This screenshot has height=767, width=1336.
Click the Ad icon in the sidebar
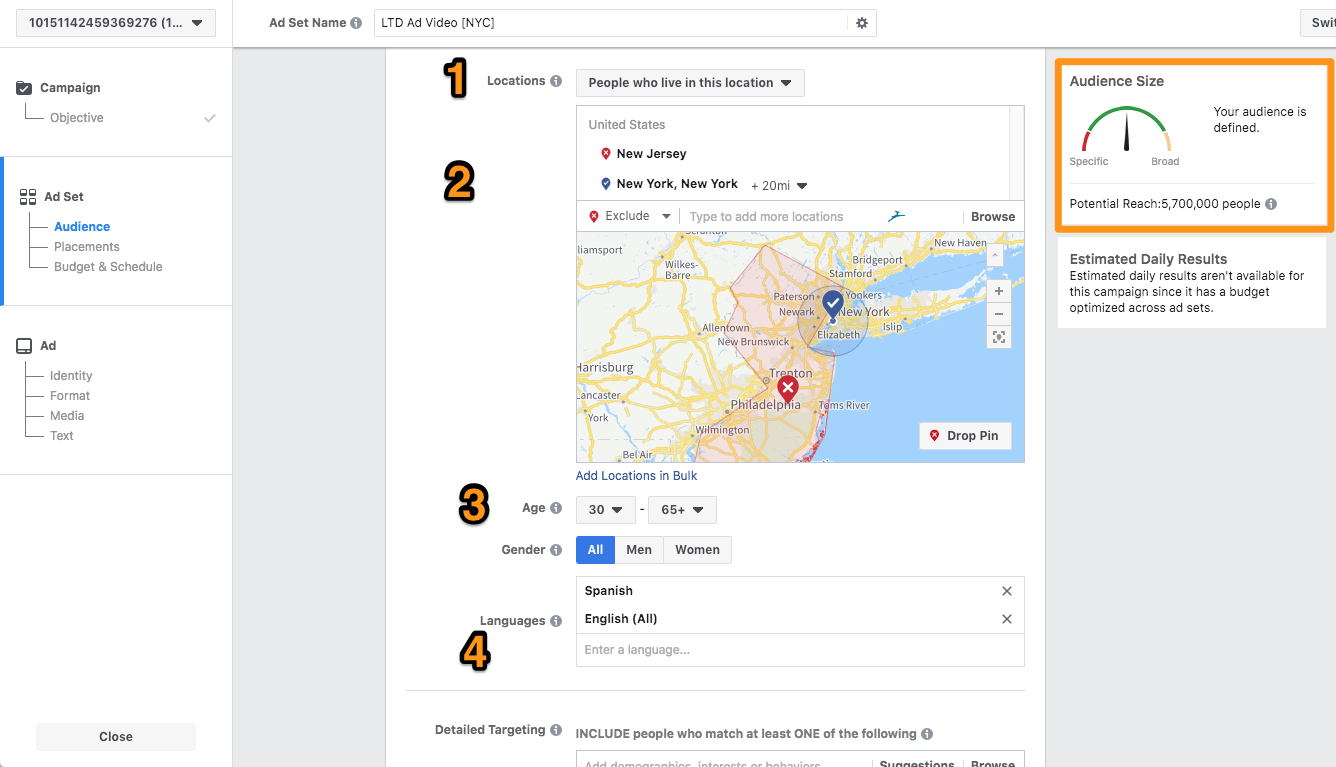click(24, 346)
